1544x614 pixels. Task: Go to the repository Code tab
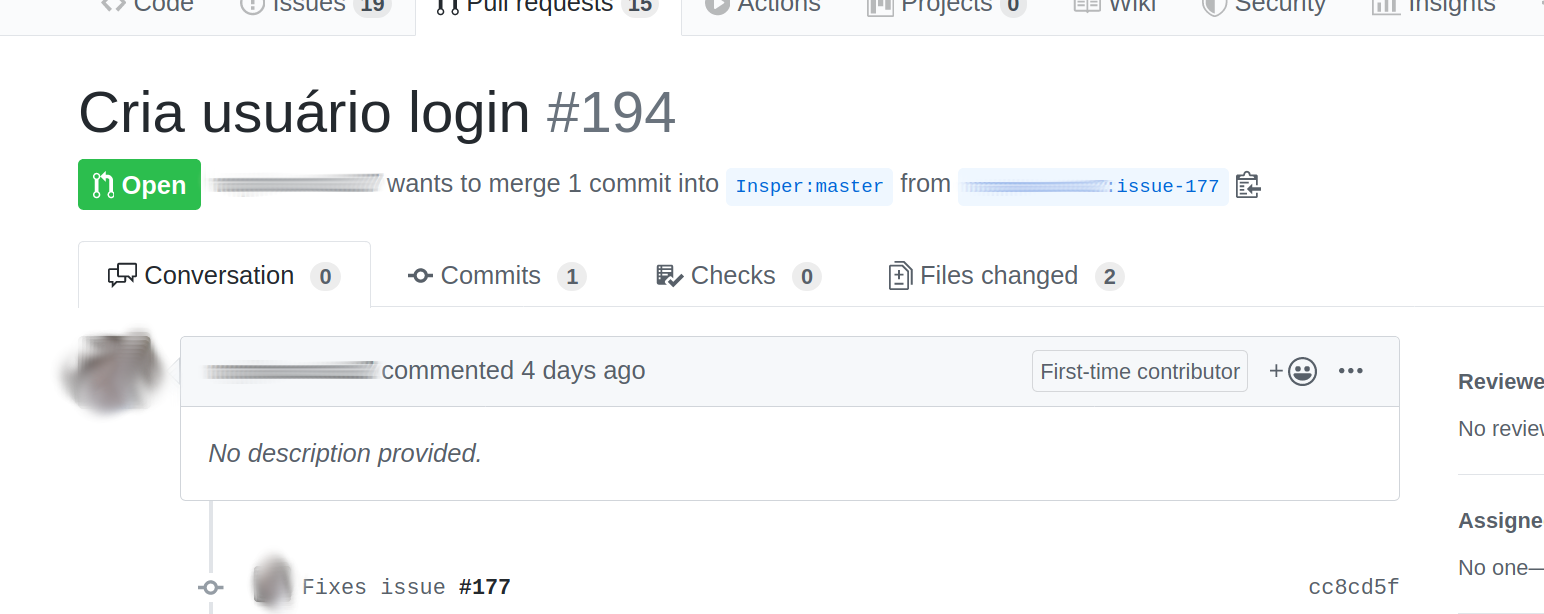147,8
